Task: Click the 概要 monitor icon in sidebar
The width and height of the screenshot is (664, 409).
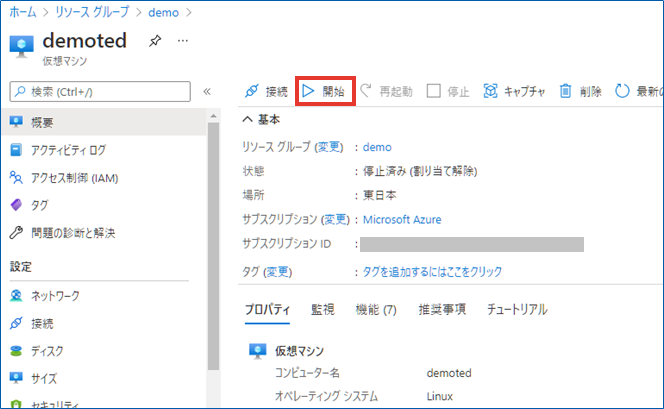Action: coord(16,122)
